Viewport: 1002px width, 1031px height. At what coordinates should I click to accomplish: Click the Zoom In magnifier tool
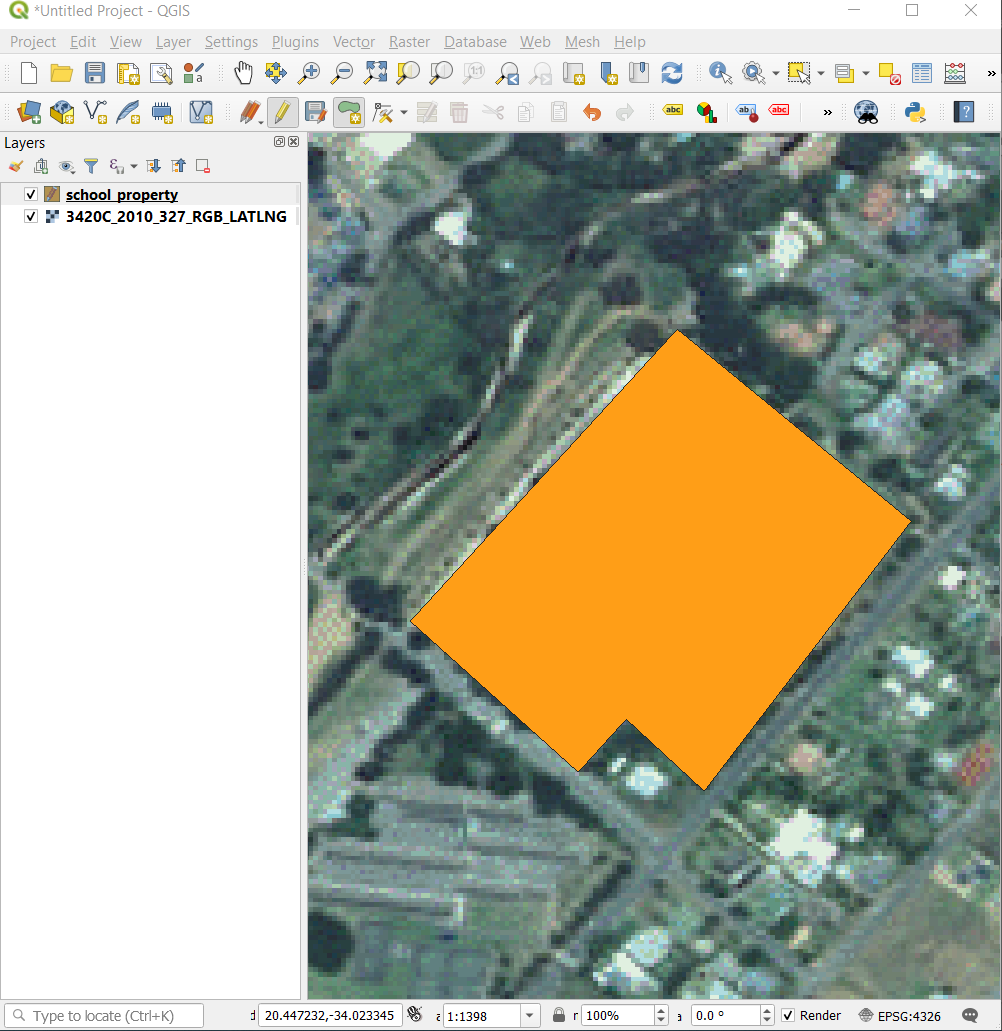(309, 73)
